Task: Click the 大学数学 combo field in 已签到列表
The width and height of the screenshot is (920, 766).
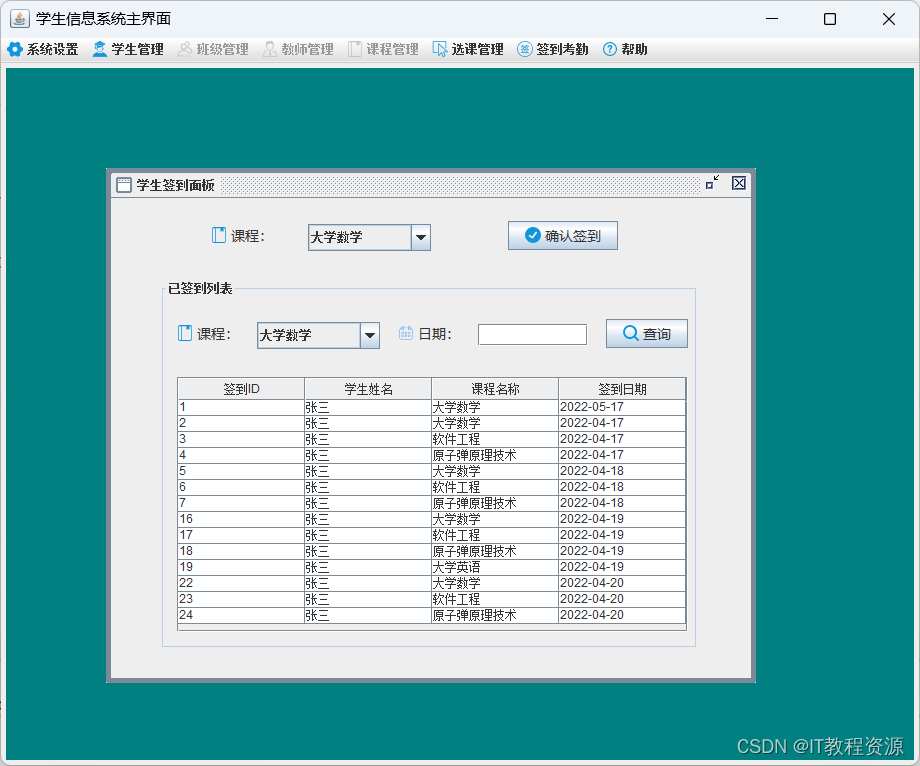Action: tap(309, 335)
